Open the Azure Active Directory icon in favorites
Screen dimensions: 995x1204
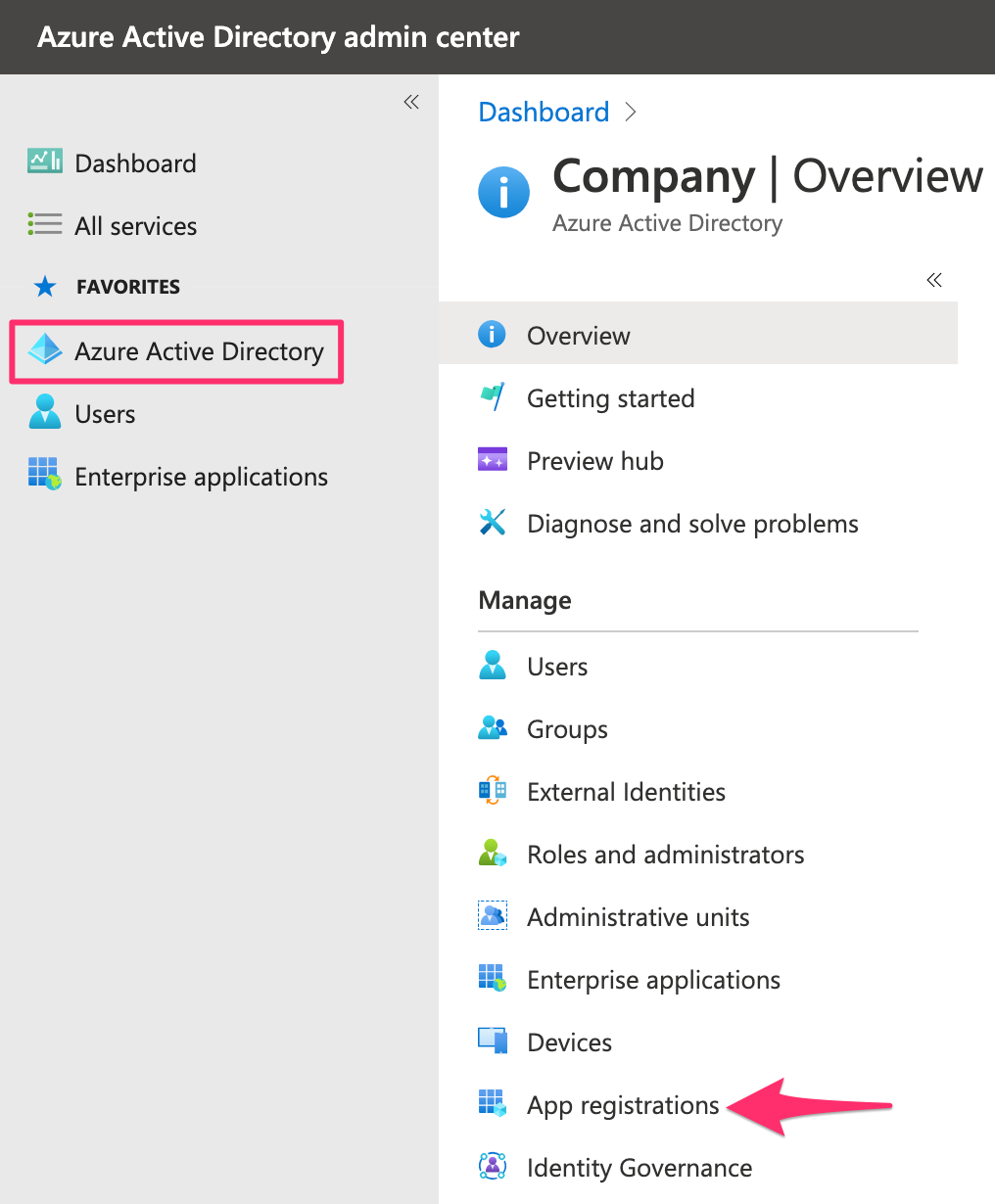coord(44,350)
